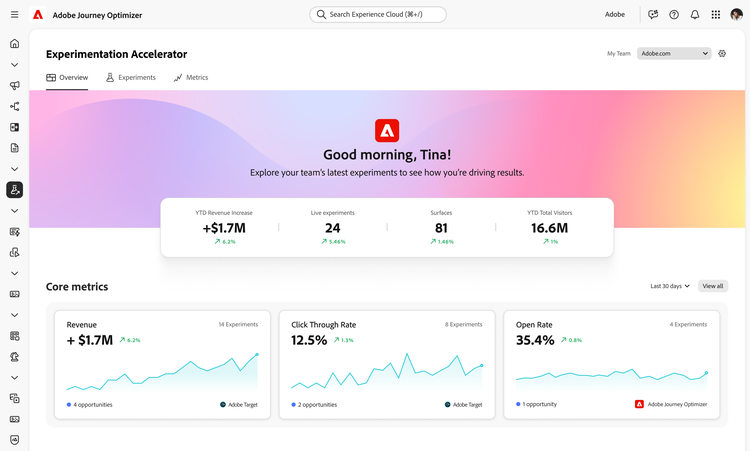
Task: Open the app switcher grid
Action: (x=716, y=15)
